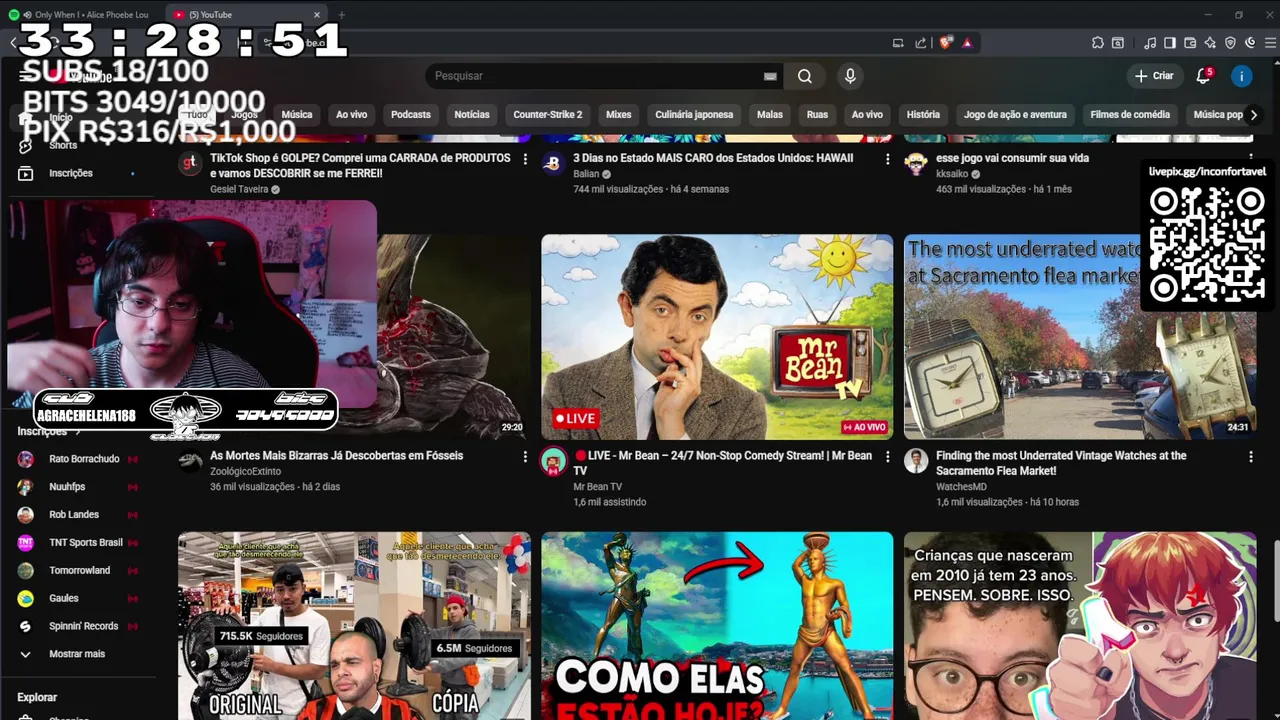1280x720 pixels.
Task: Open the Brave VPN shield icon
Action: coord(1230,43)
